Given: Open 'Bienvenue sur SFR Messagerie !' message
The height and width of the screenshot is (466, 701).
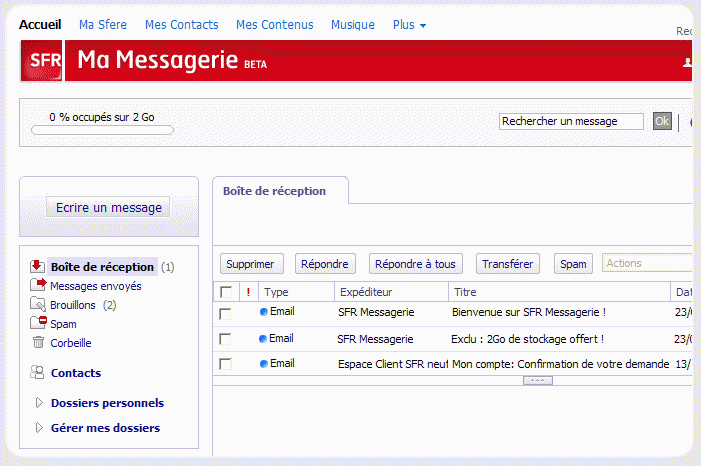Looking at the screenshot, I should coord(528,312).
